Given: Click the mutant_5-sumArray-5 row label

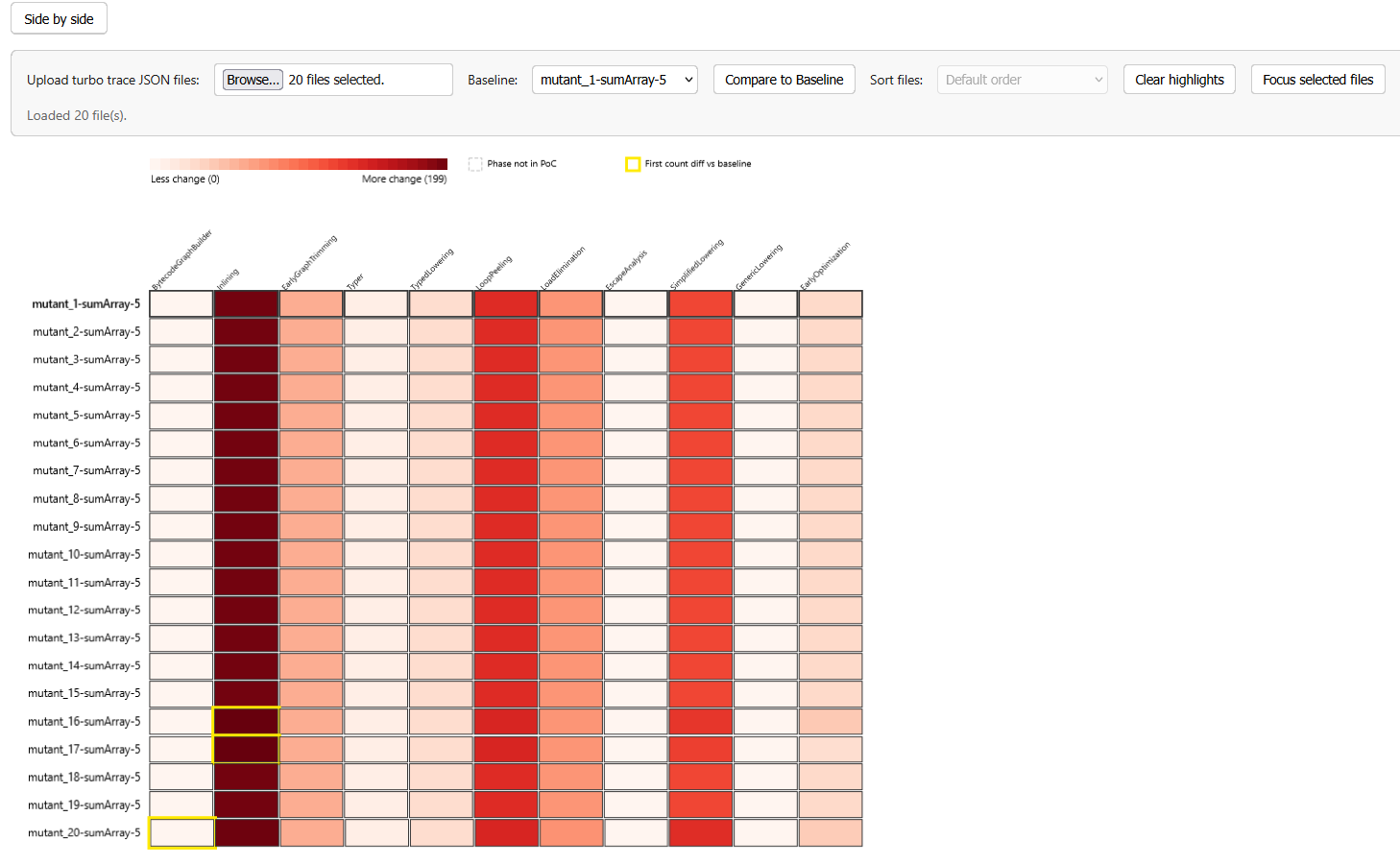Looking at the screenshot, I should tap(86, 415).
